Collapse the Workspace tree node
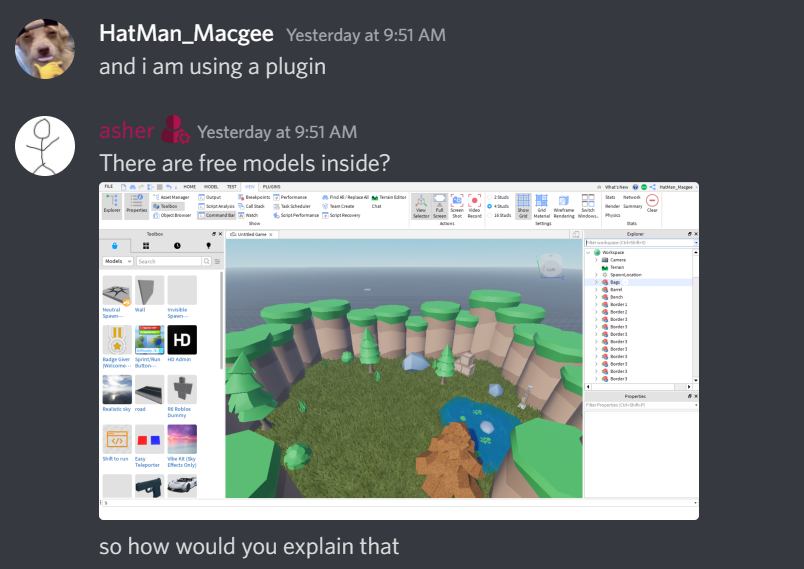Viewport: 804px width, 569px height. [588, 253]
